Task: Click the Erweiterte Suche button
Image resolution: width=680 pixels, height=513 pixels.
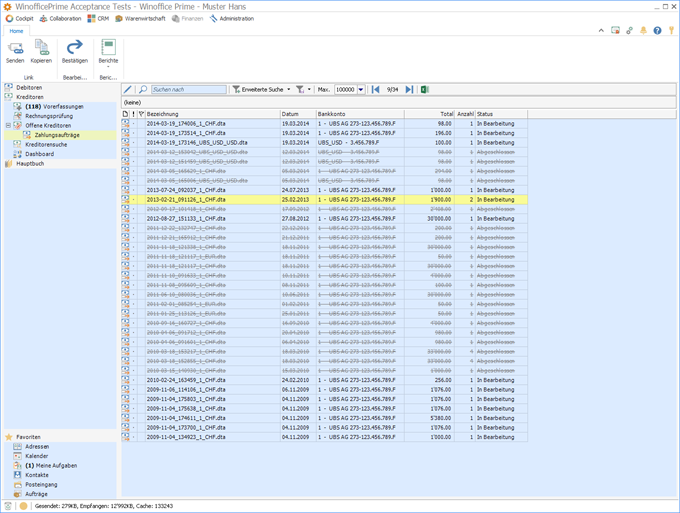Action: click(x=258, y=89)
